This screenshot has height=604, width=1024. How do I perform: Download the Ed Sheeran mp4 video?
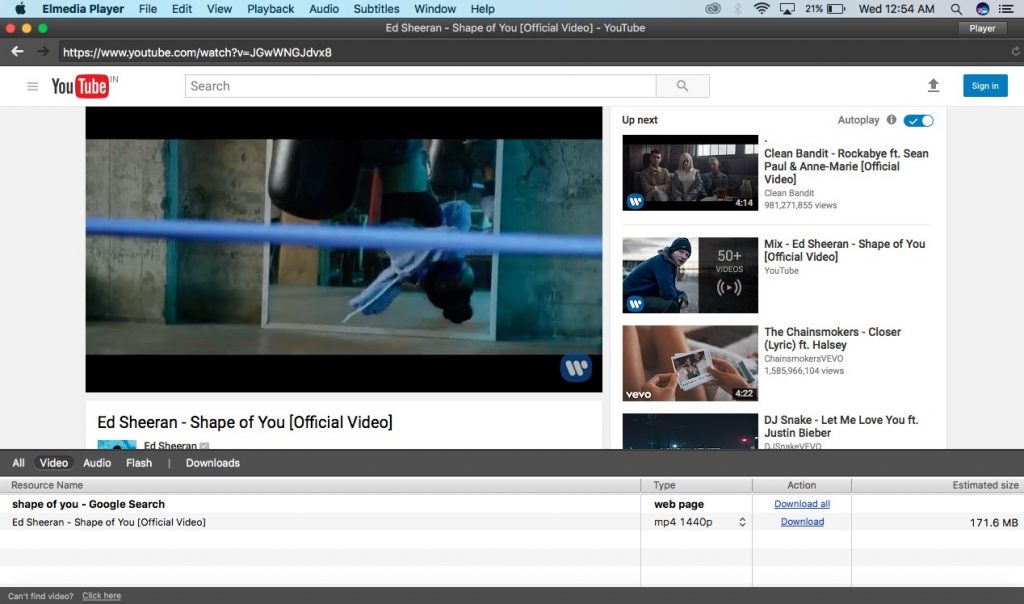[x=802, y=522]
